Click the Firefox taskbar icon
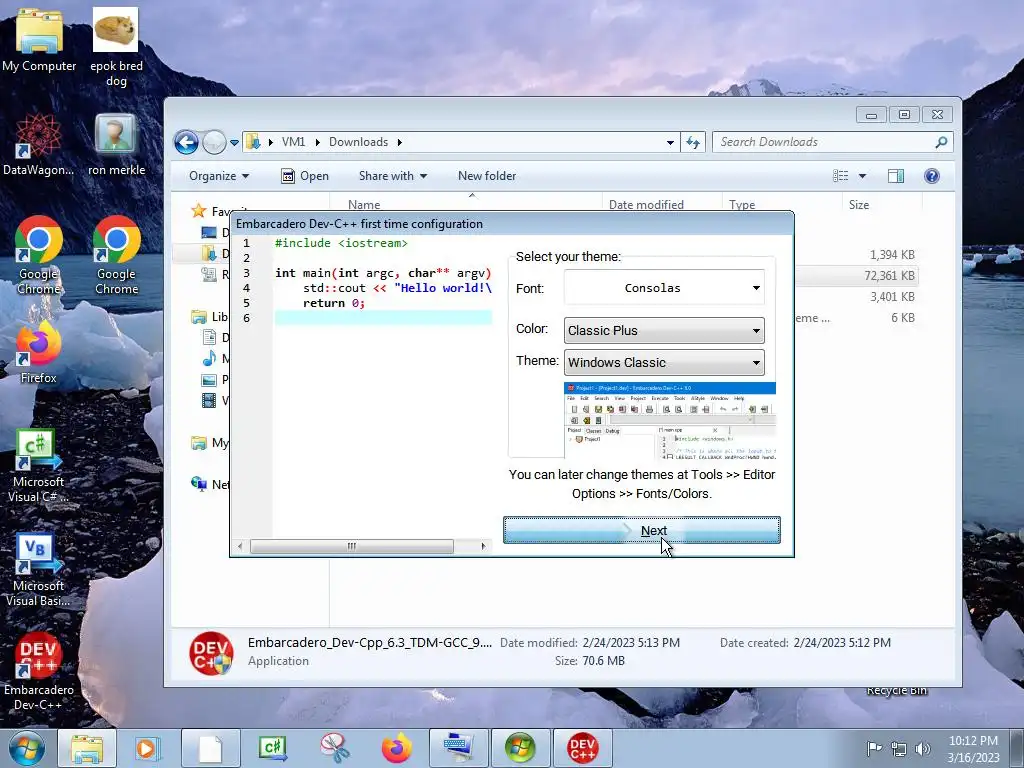 (396, 748)
